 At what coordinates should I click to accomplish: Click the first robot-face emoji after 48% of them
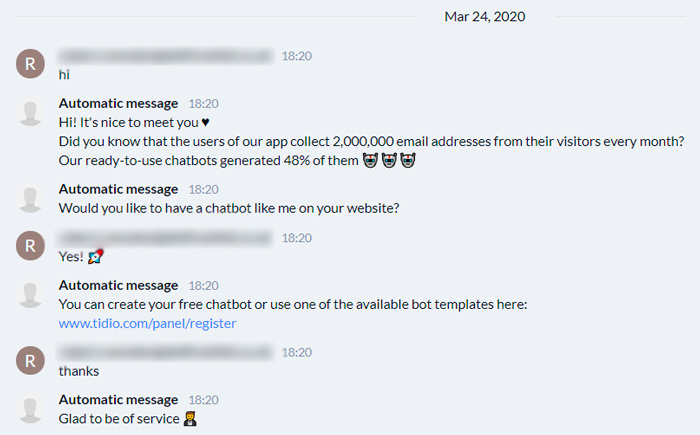(370, 160)
